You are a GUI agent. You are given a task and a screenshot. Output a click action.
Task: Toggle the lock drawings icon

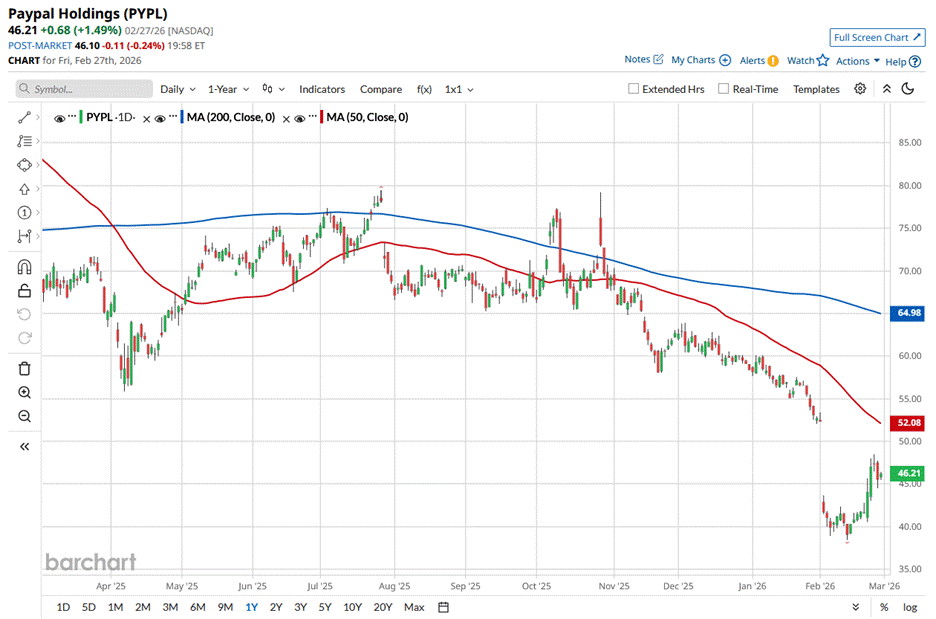(x=24, y=291)
